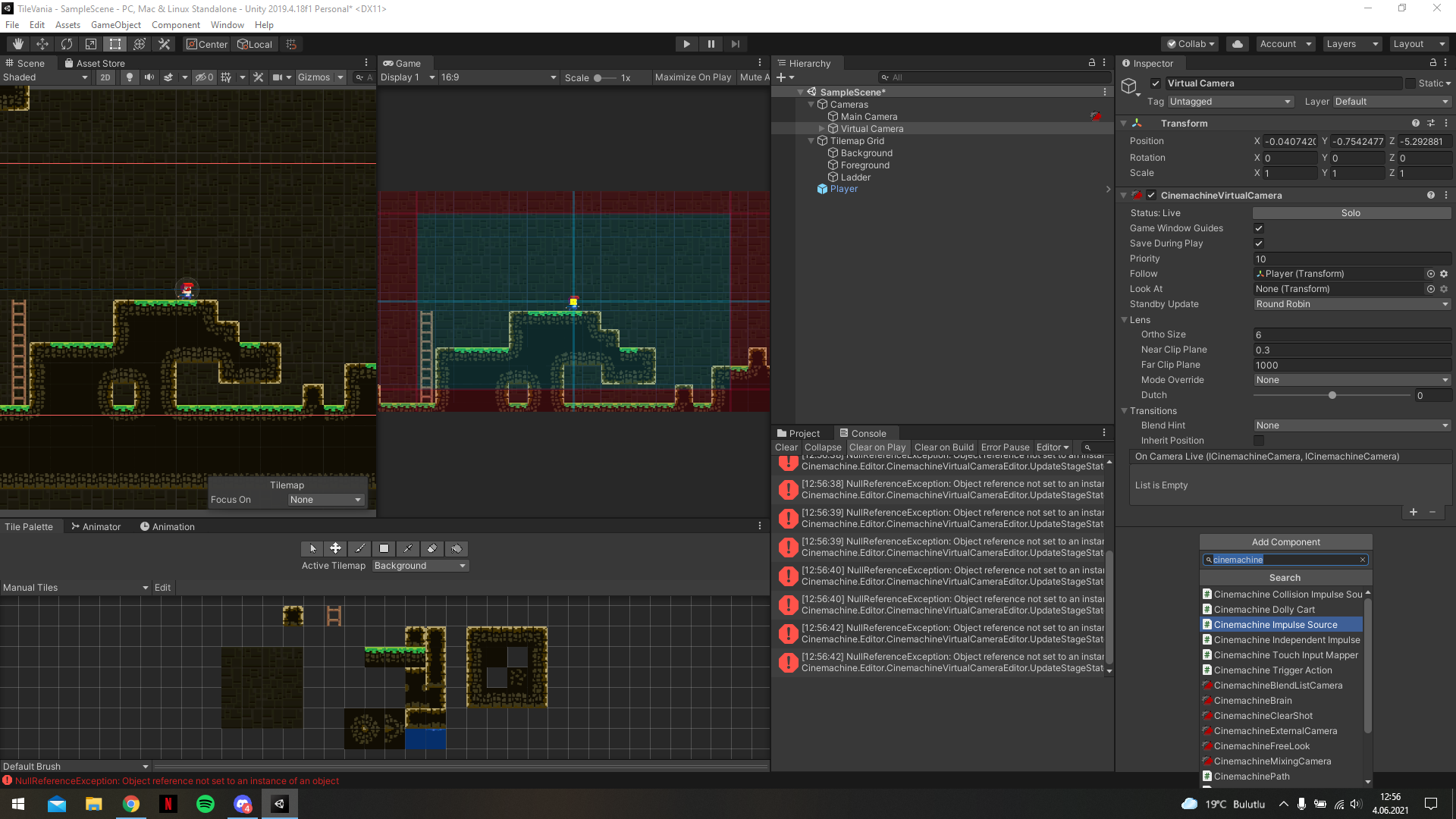Choose the tile palette paintbrush tool

point(360,548)
